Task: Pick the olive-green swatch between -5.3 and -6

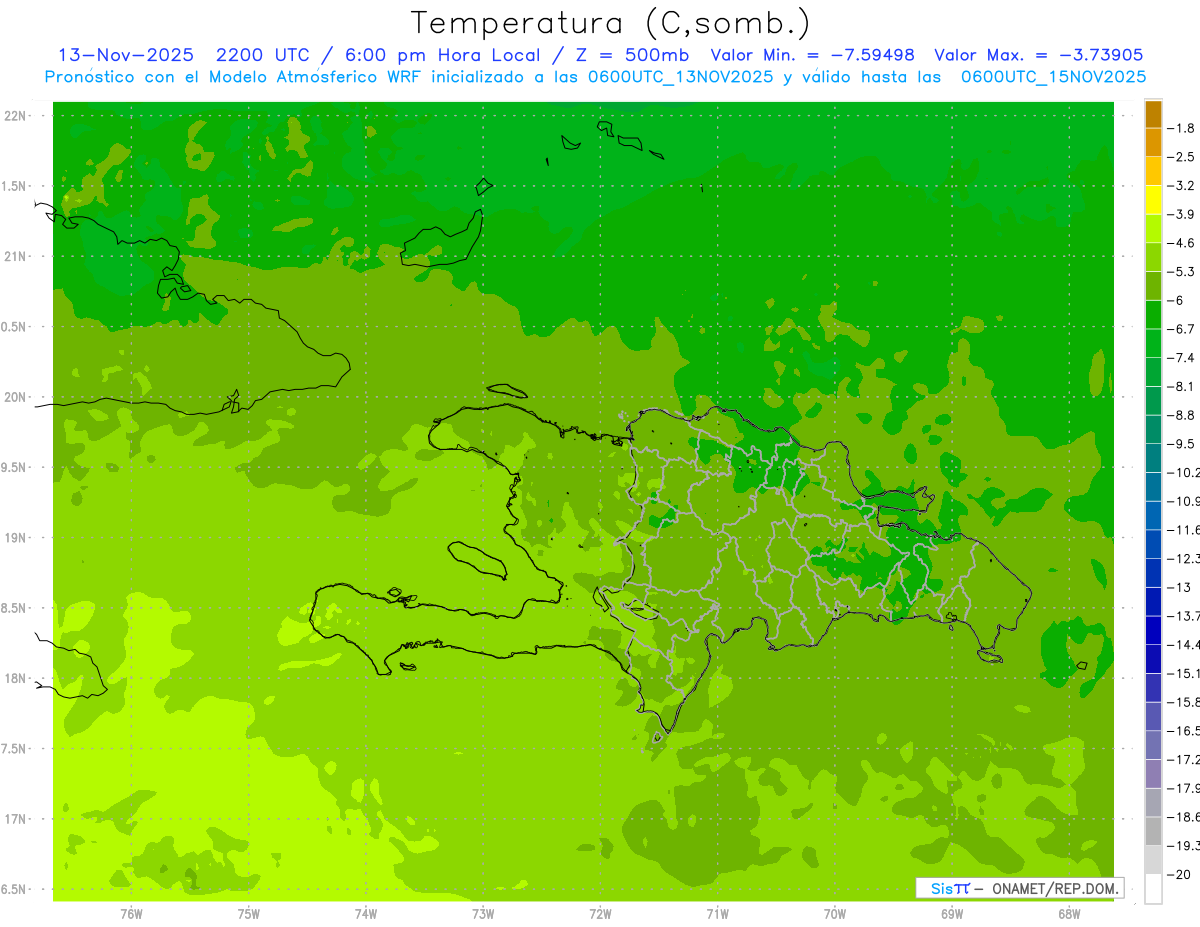Action: [x=1153, y=286]
